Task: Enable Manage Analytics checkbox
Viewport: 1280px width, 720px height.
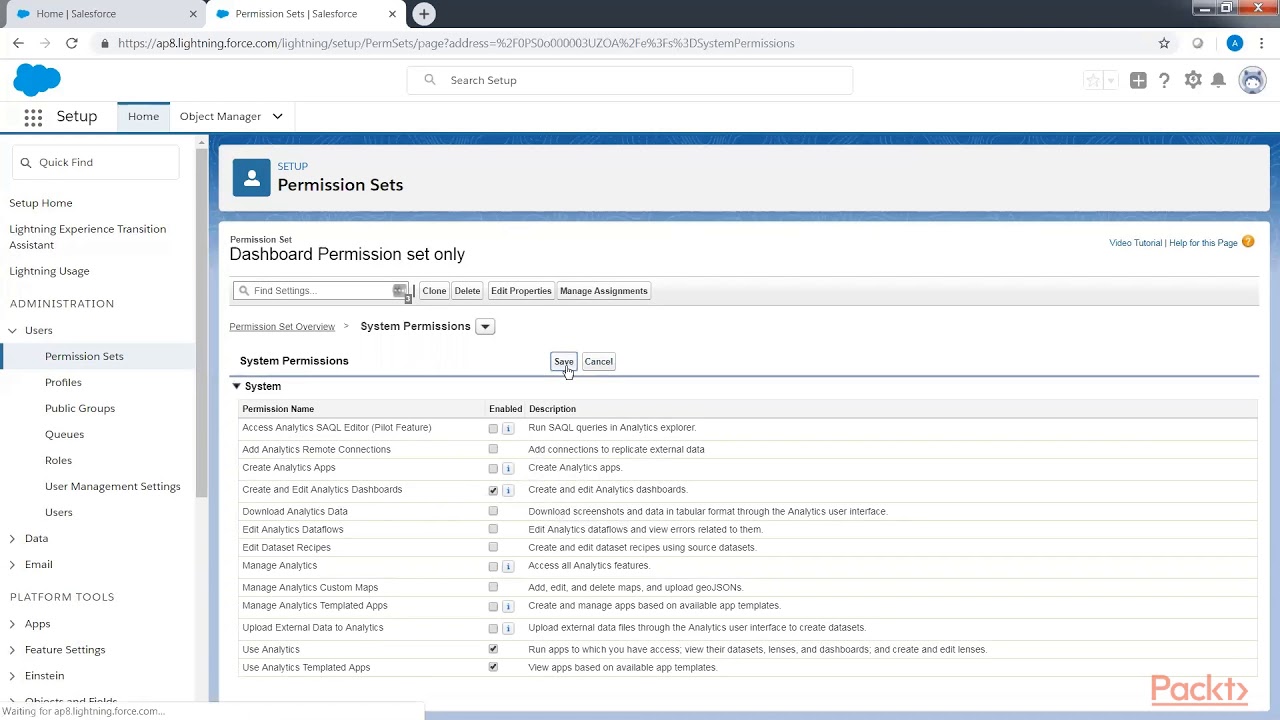Action: click(x=493, y=566)
